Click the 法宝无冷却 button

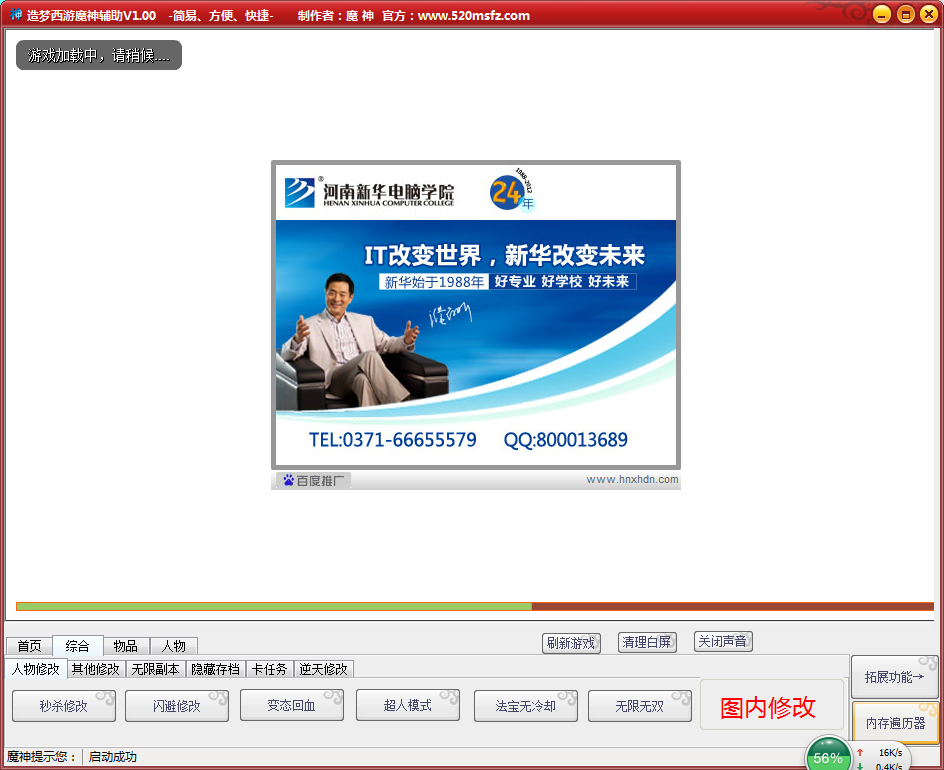[x=526, y=706]
